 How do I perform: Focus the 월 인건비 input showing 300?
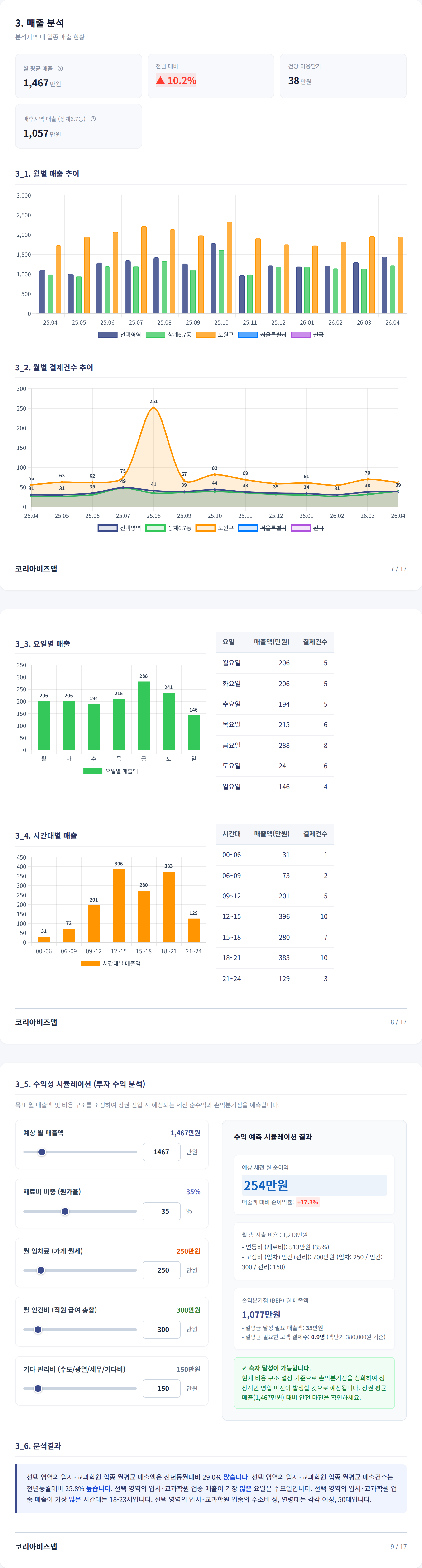pyautogui.click(x=161, y=1329)
